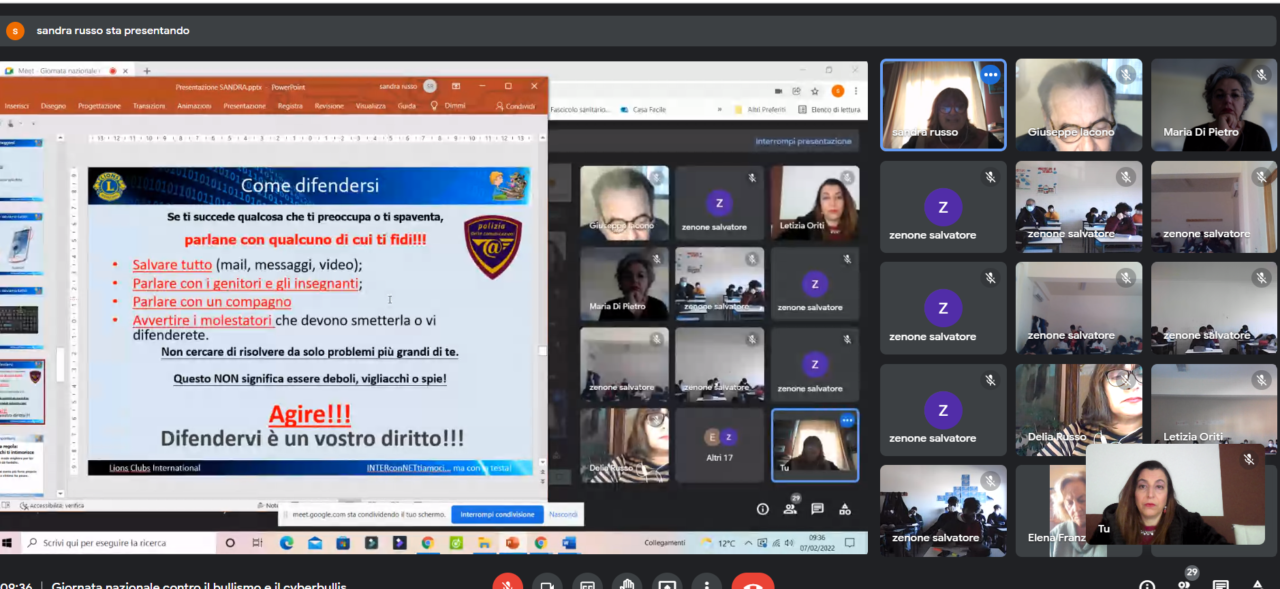The image size is (1280, 589).
Task: Open Progettazione ribbon tab
Action: (99, 106)
